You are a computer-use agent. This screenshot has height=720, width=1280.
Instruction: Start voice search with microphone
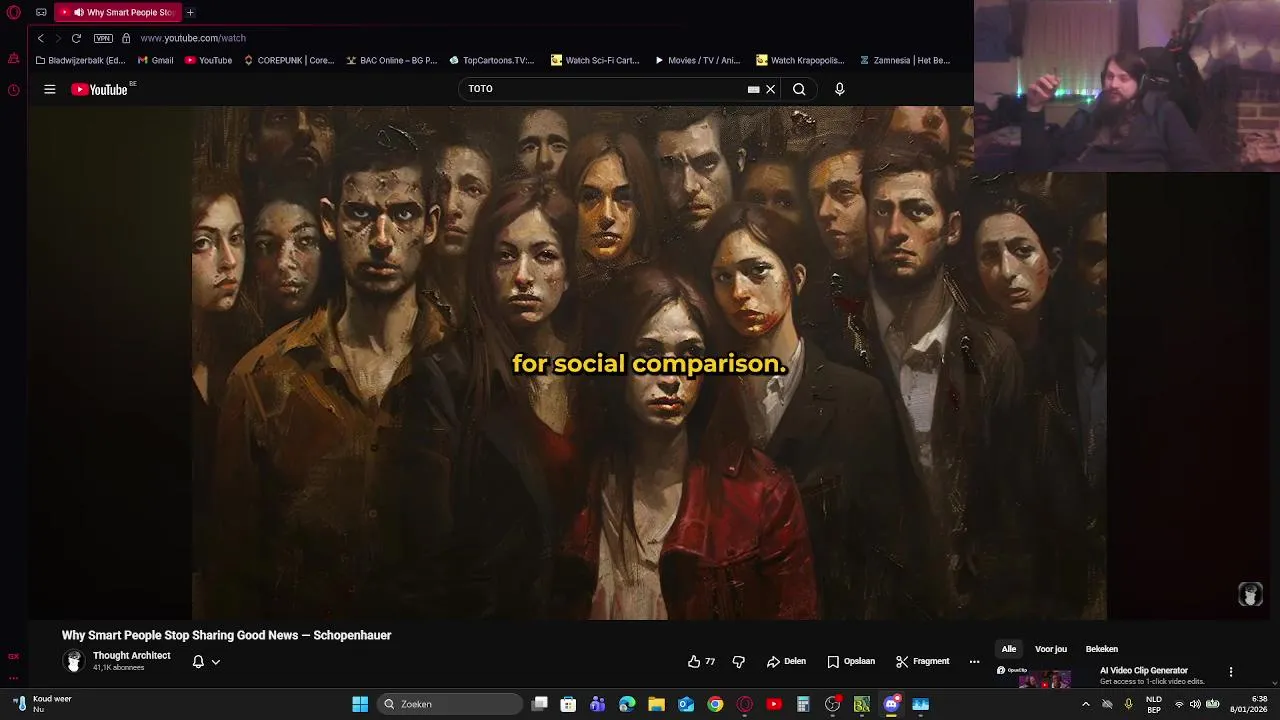(x=839, y=89)
